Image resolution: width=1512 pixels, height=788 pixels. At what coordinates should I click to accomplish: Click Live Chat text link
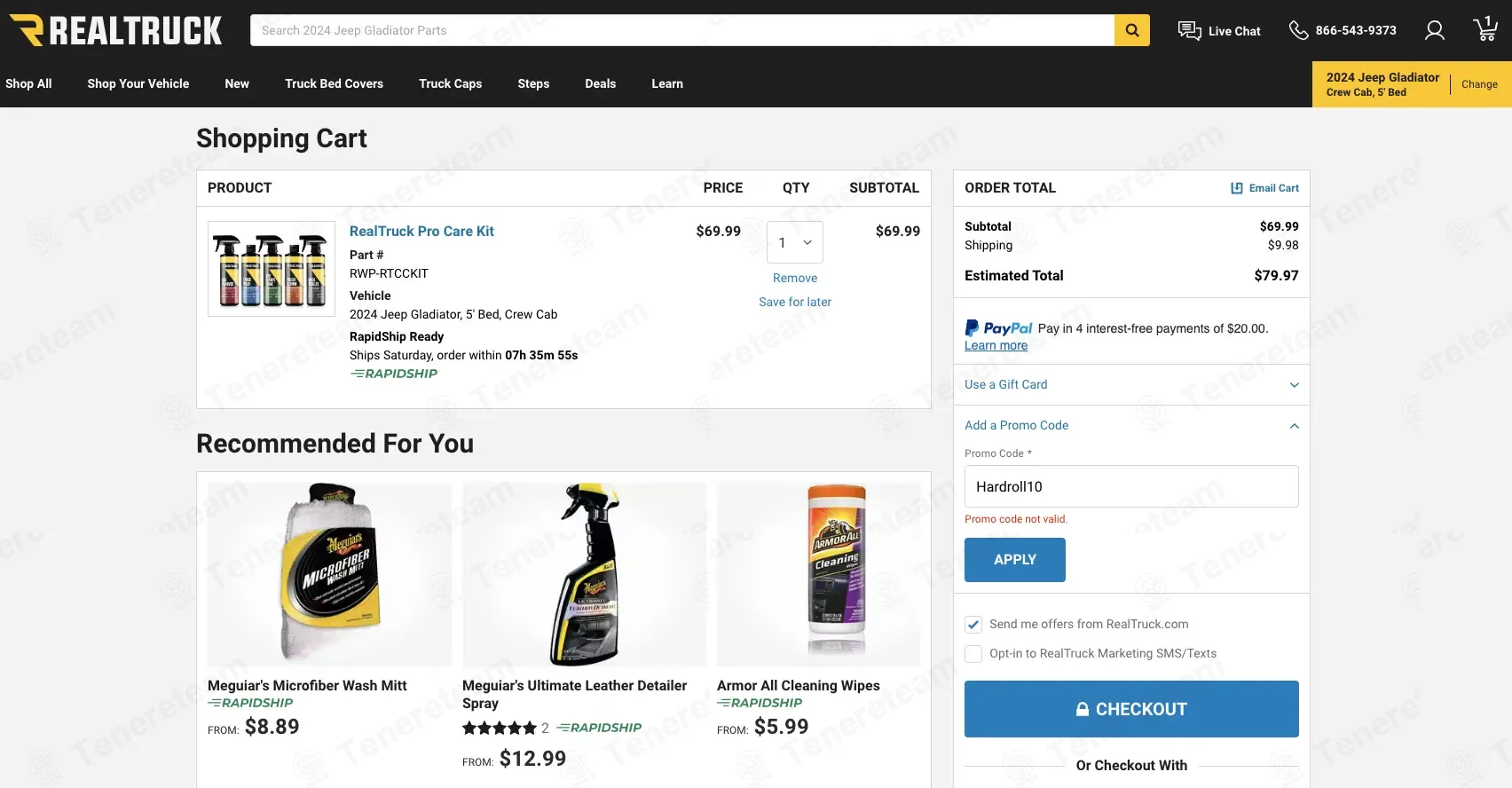[1234, 31]
